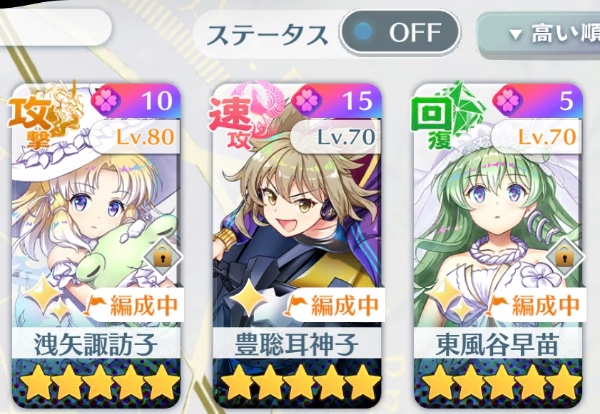Click the purple flower badge showing 10
Screen dimensions: 600x414
point(135,101)
